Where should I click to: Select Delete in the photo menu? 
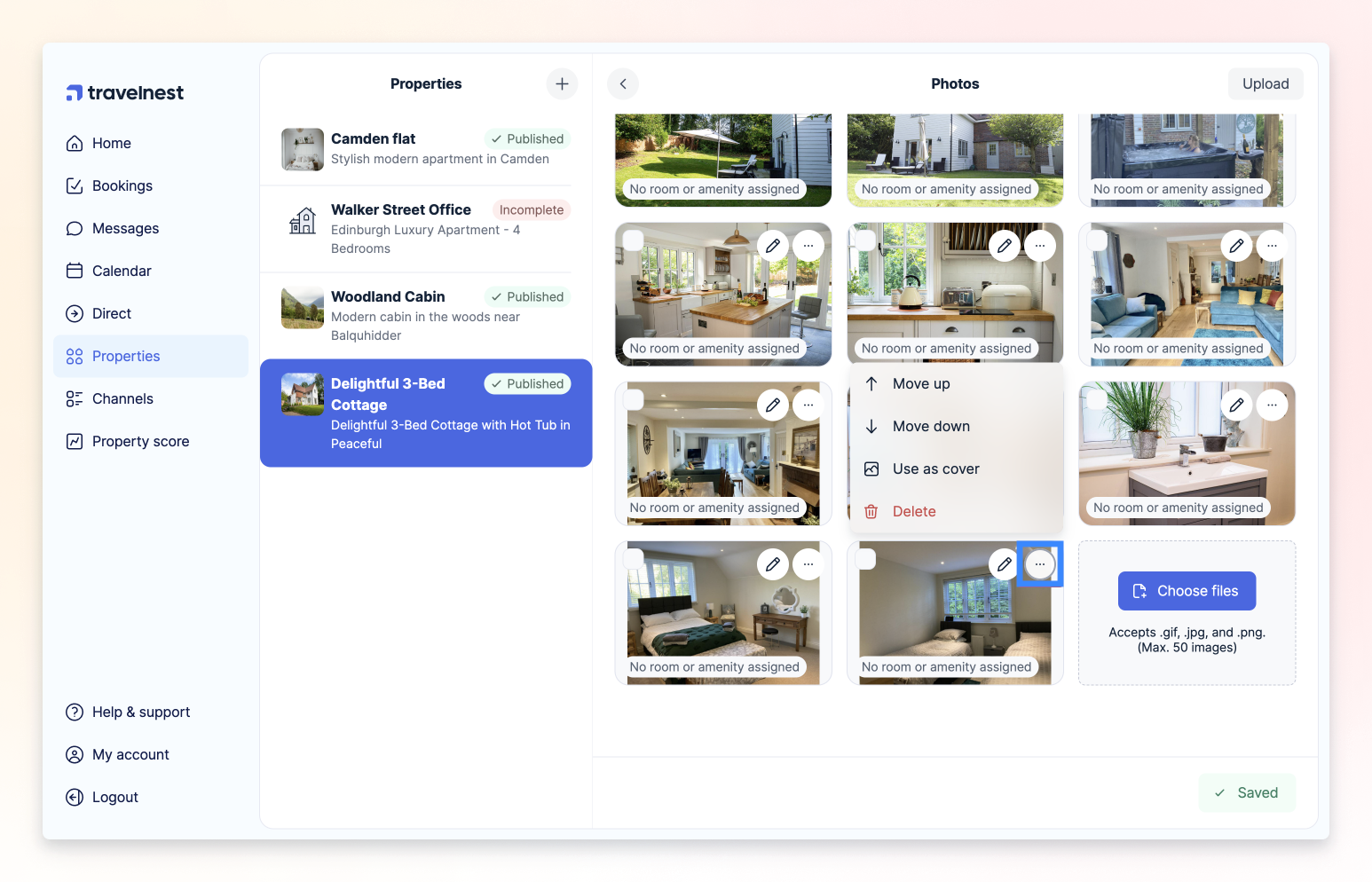(x=914, y=511)
